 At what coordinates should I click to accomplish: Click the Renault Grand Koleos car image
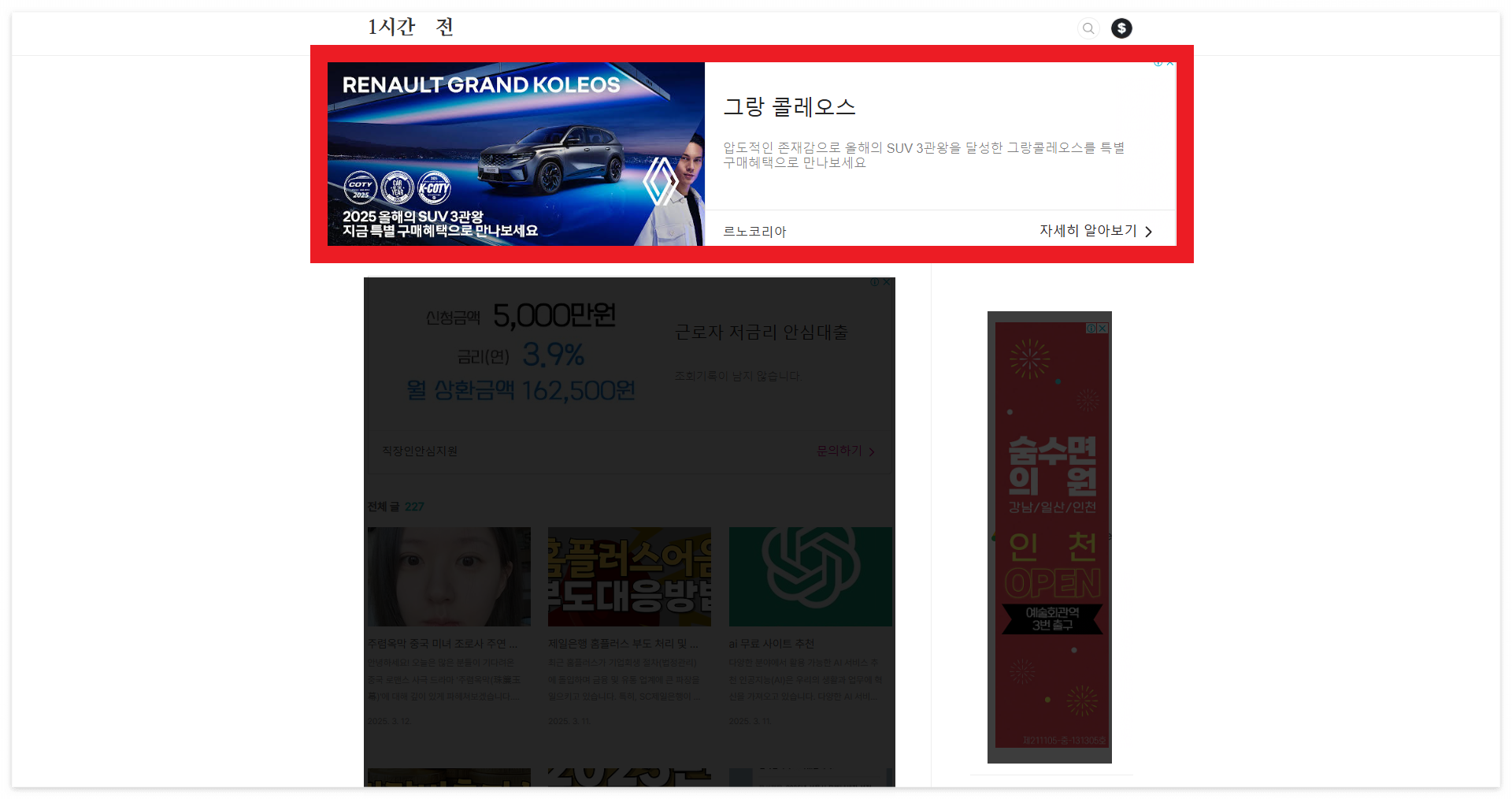coord(516,154)
